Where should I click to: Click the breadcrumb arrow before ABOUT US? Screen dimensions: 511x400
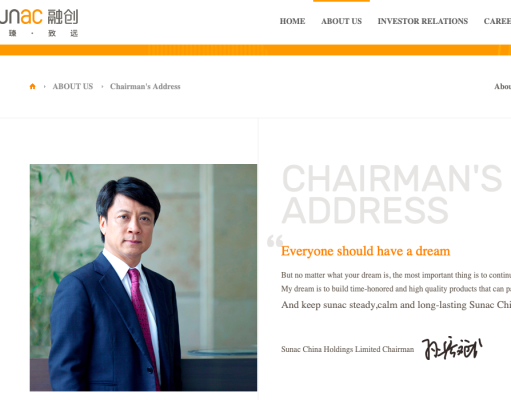point(44,87)
